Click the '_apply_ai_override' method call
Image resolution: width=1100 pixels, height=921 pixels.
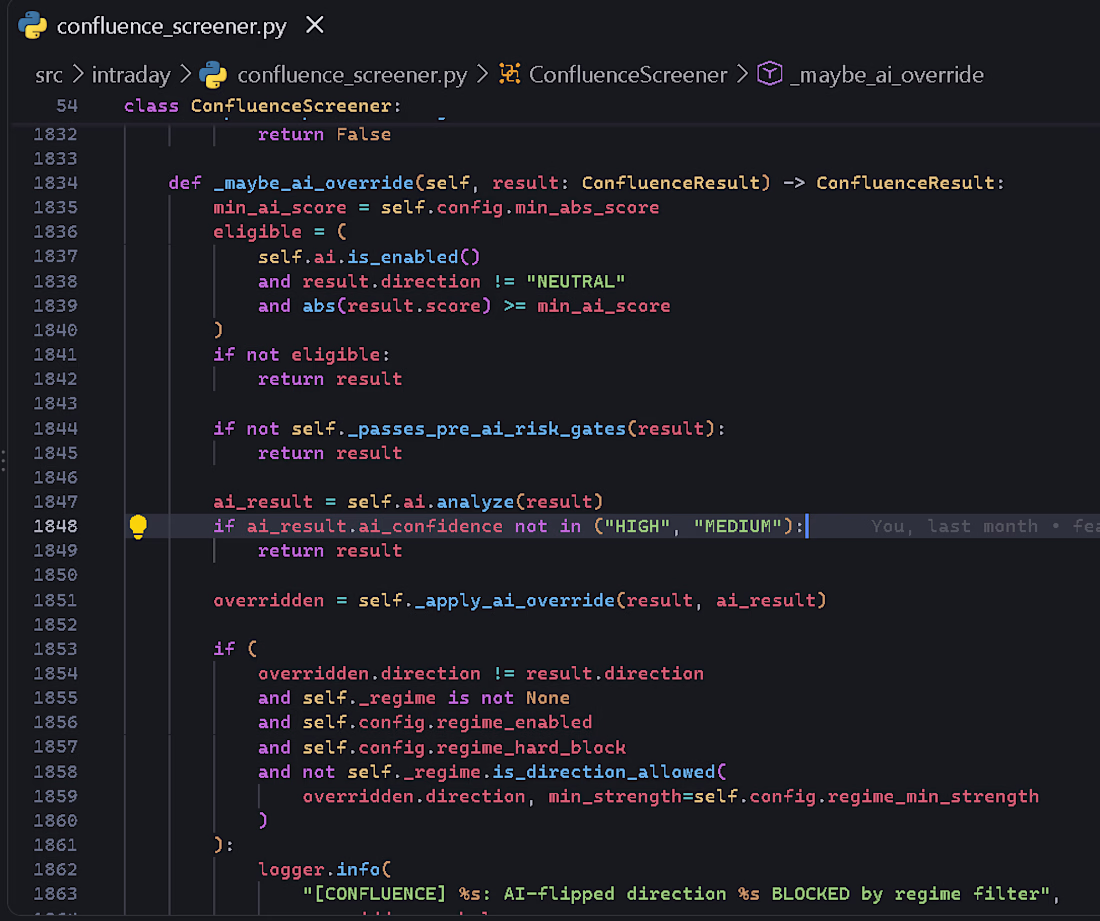click(x=514, y=600)
